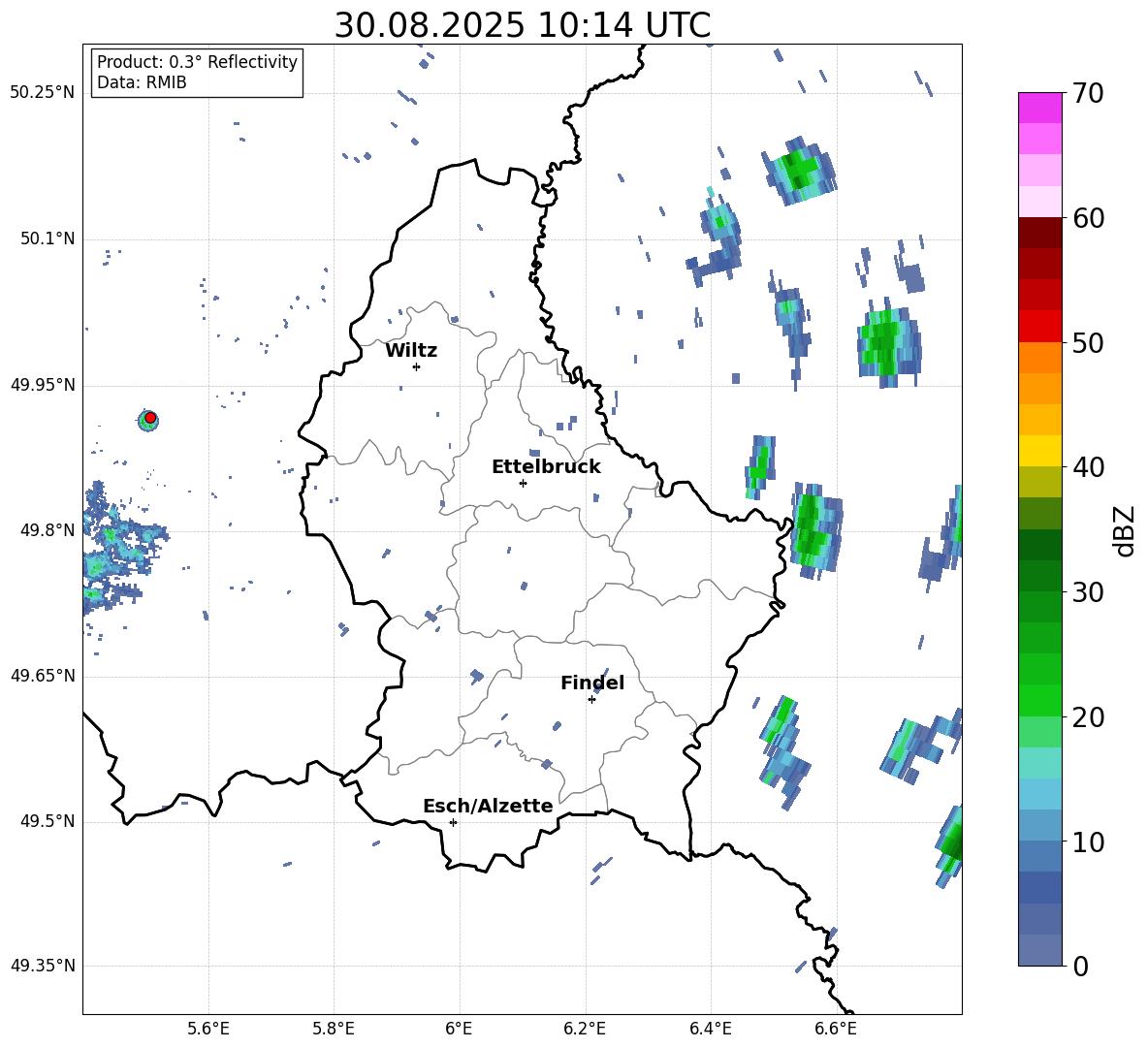Click the 49.35°N latitude label
1148x1048 pixels.
pos(43,966)
